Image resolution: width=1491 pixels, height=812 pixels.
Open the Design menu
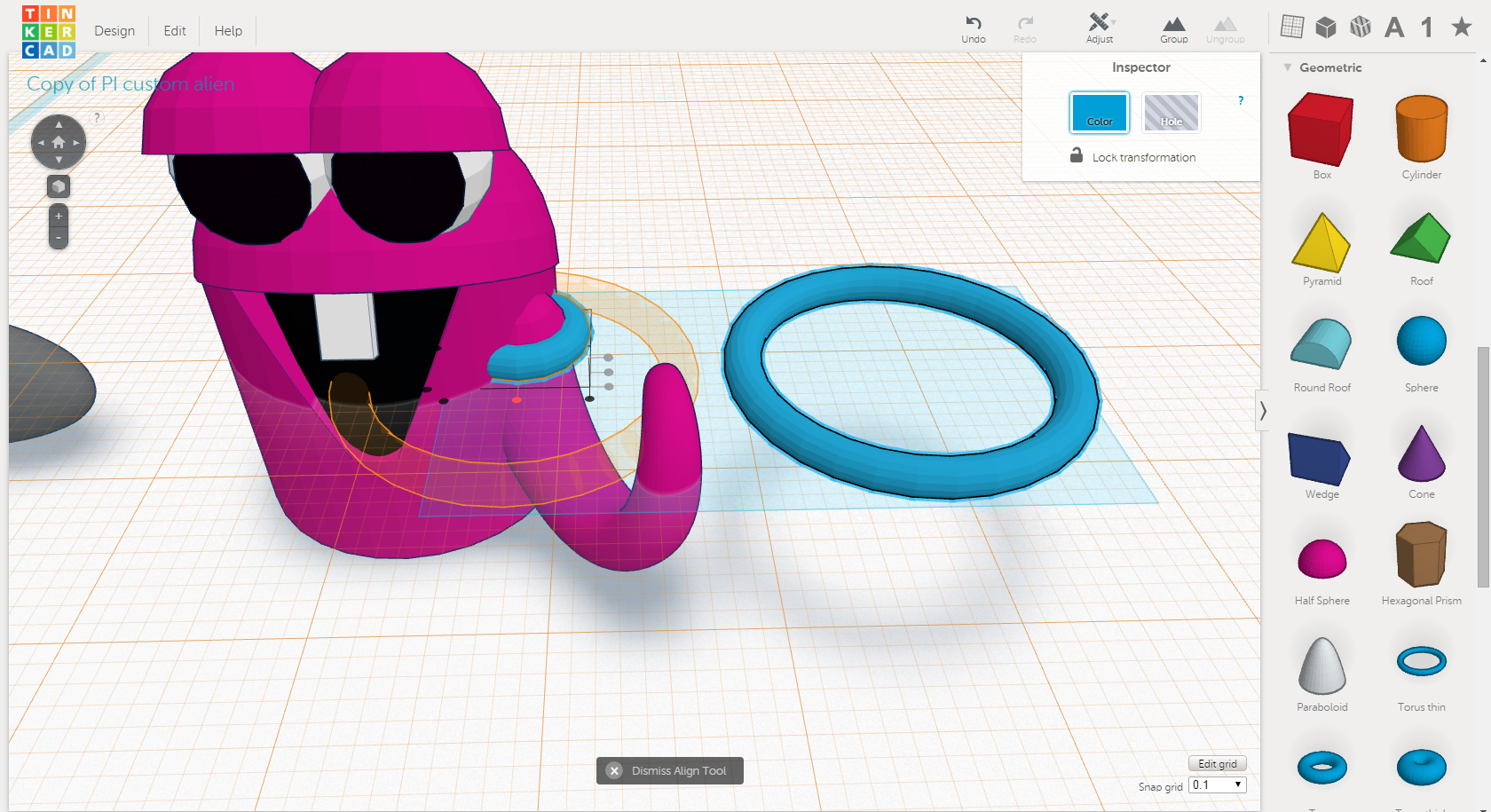pos(114,31)
